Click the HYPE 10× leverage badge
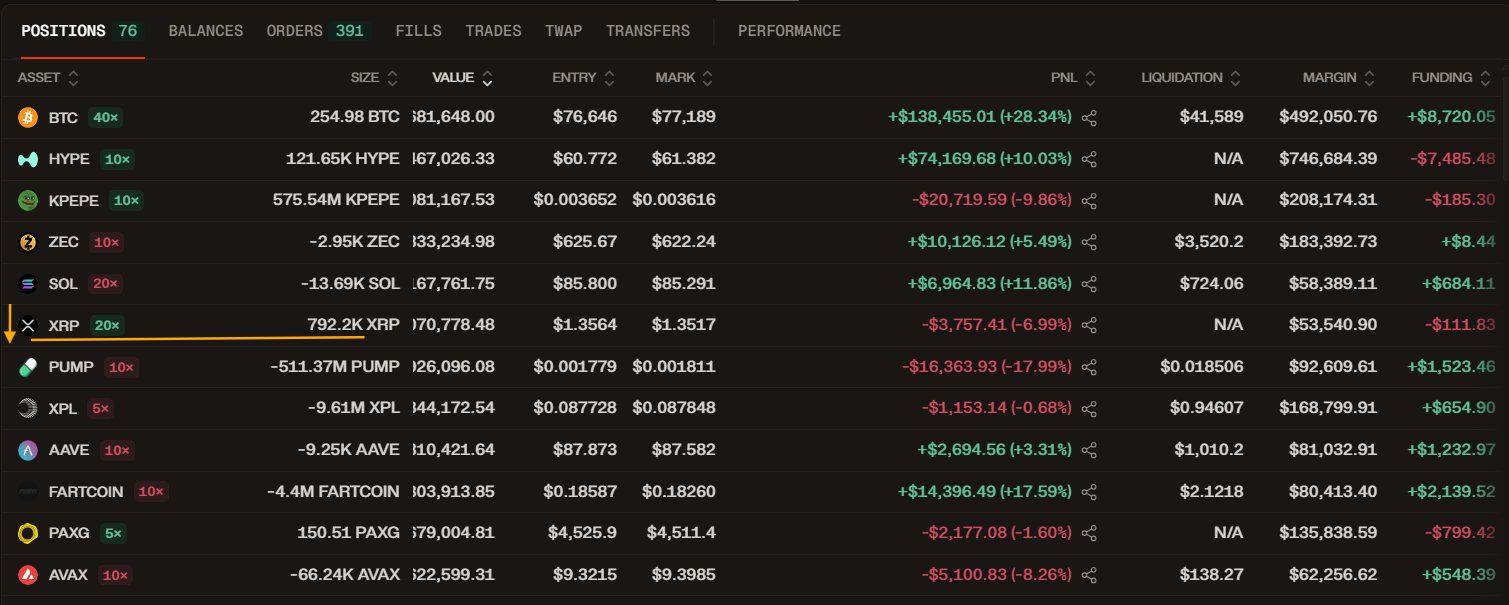Screen dimensions: 1509x605 [x=118, y=159]
